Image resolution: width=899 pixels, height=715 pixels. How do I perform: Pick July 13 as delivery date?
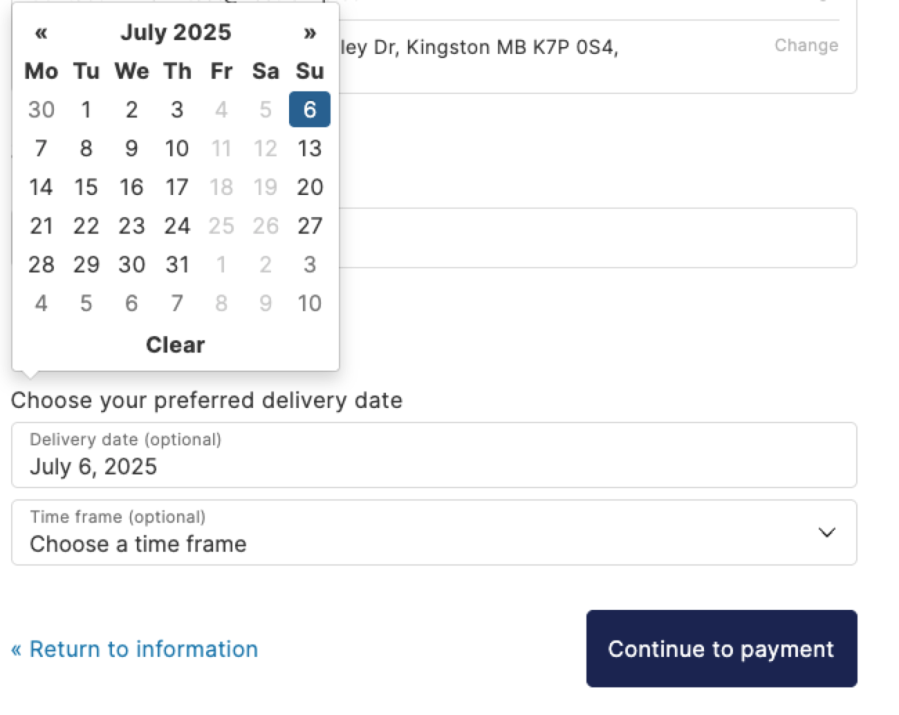310,149
